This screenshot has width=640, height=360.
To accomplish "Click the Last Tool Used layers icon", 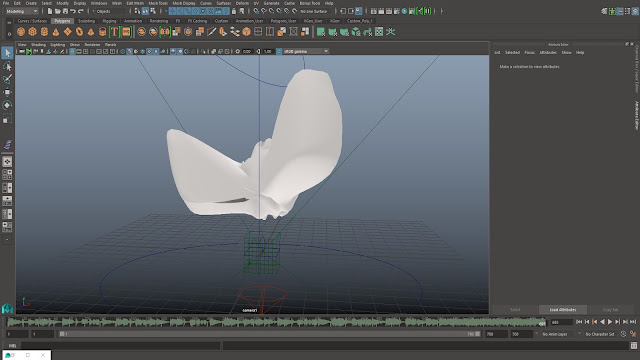I will click(7, 145).
